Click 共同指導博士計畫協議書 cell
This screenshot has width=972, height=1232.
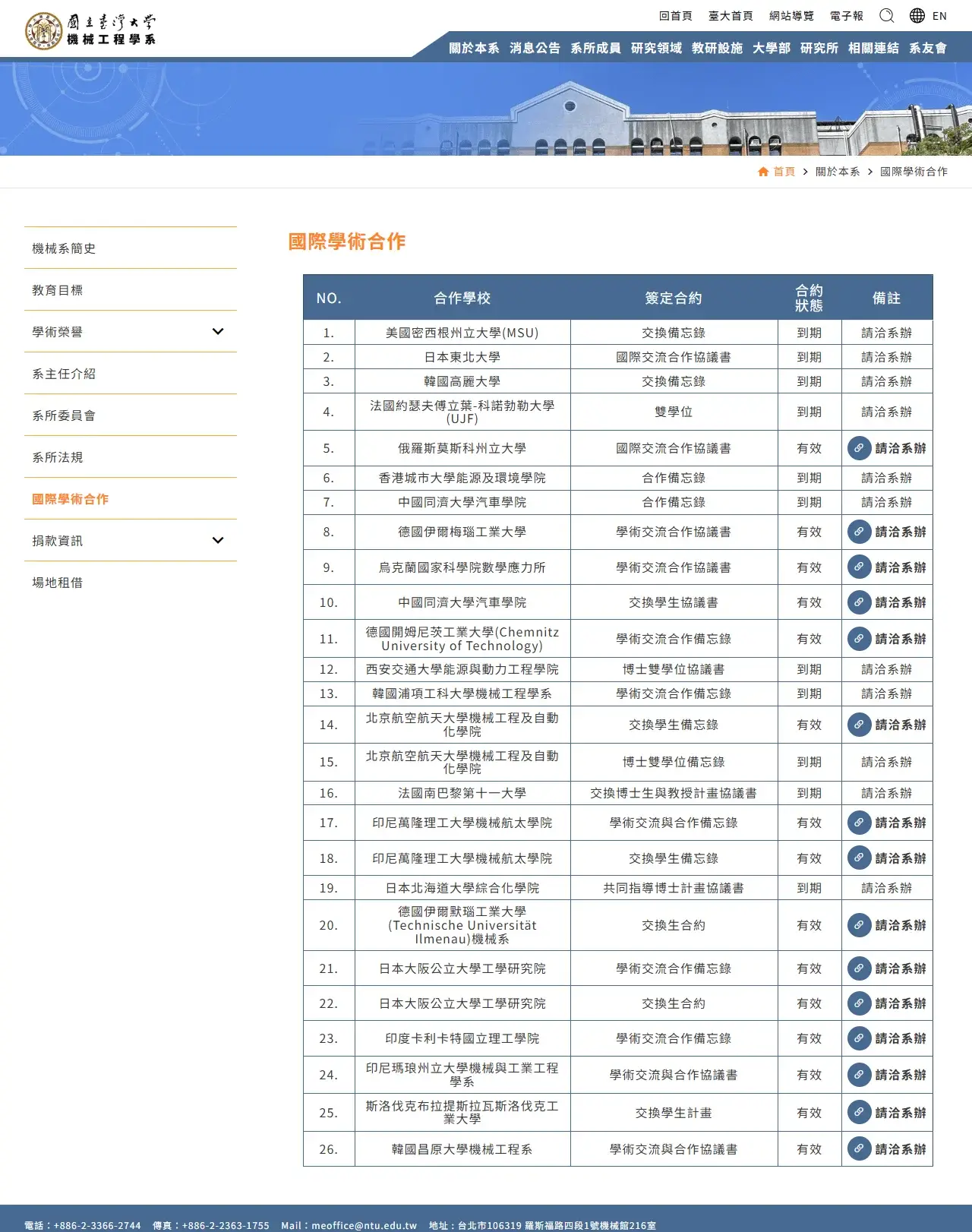[674, 888]
